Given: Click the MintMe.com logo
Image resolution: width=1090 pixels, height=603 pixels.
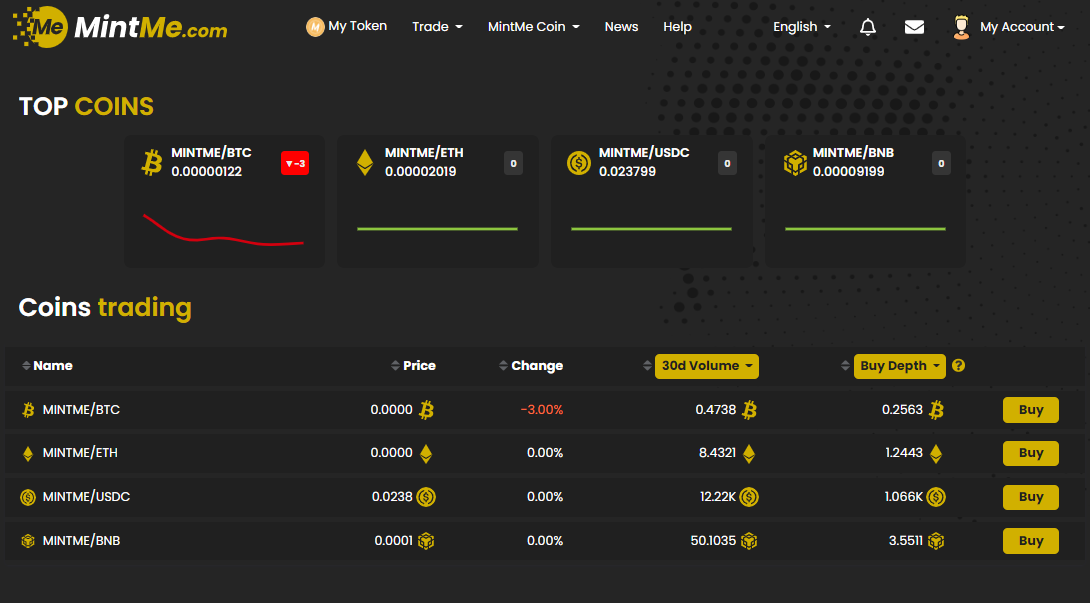Looking at the screenshot, I should click(120, 27).
